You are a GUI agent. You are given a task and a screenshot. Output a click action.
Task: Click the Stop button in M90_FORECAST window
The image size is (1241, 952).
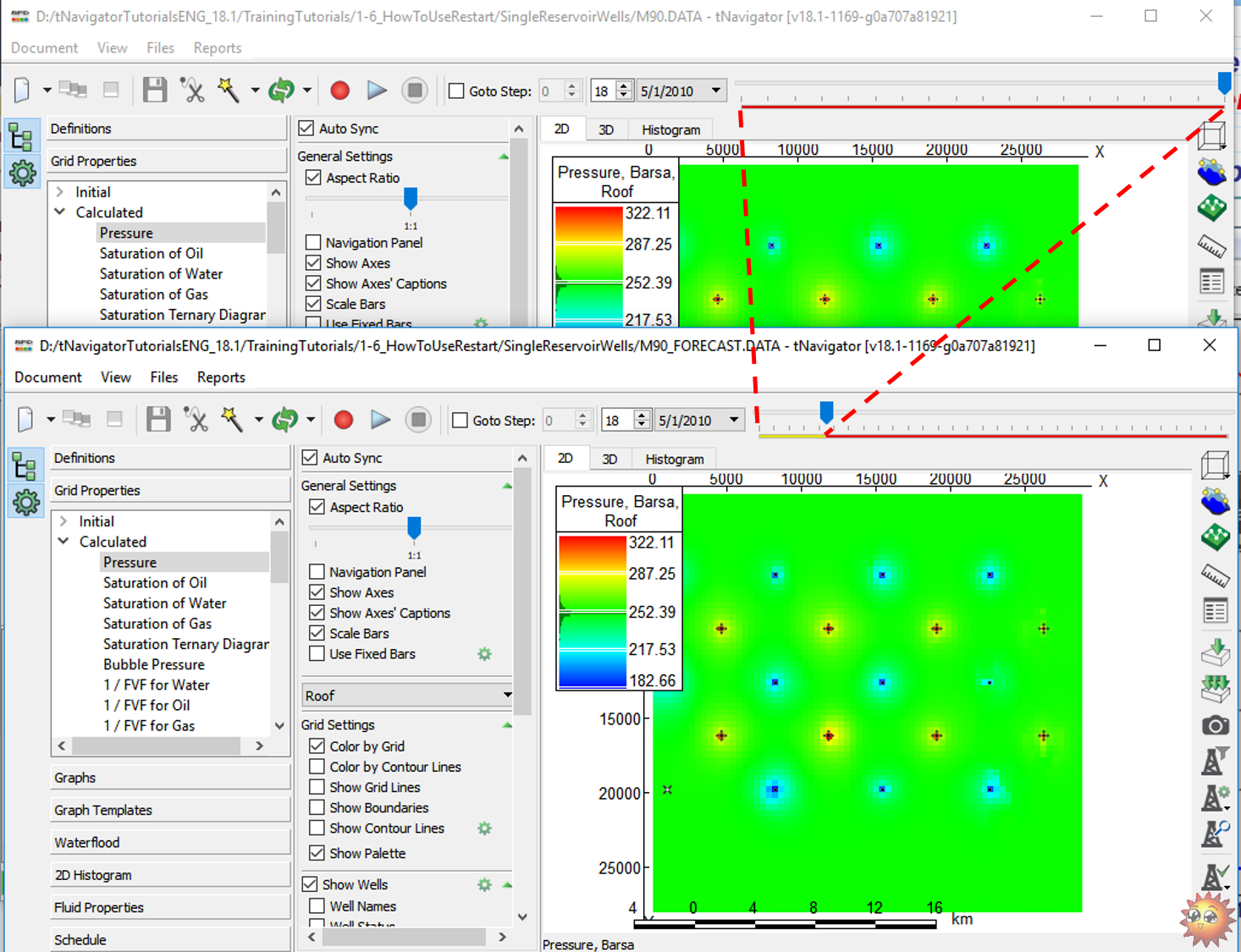pos(418,420)
